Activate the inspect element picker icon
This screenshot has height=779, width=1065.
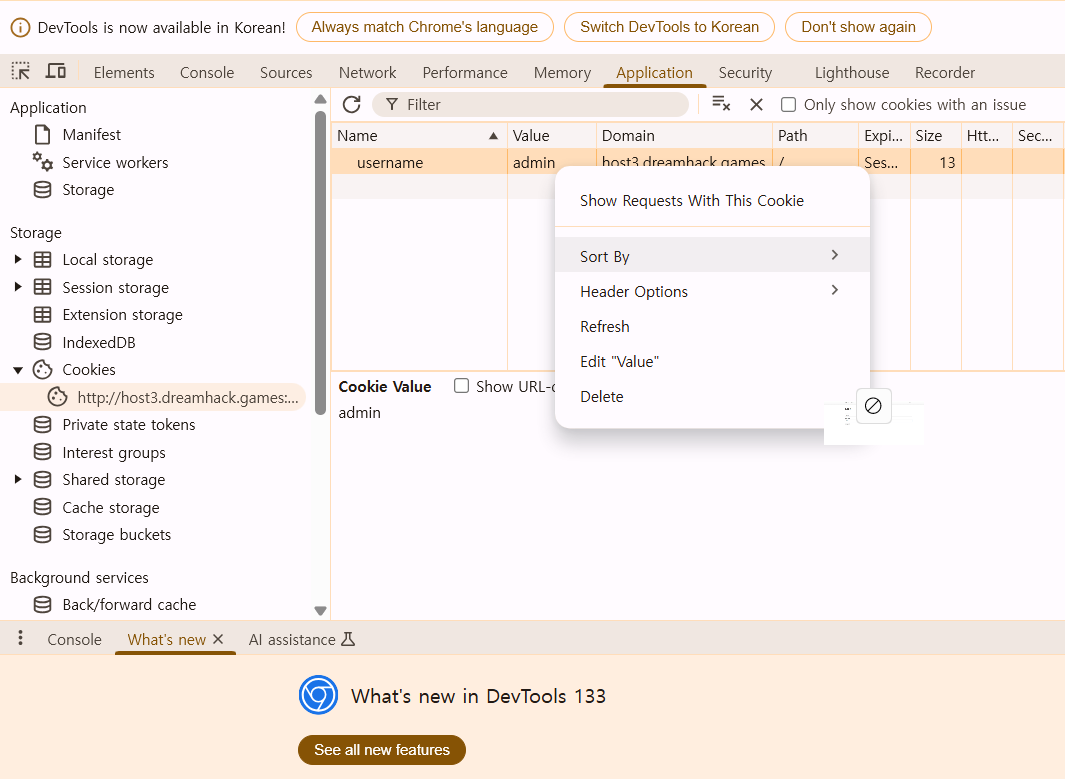[20, 71]
